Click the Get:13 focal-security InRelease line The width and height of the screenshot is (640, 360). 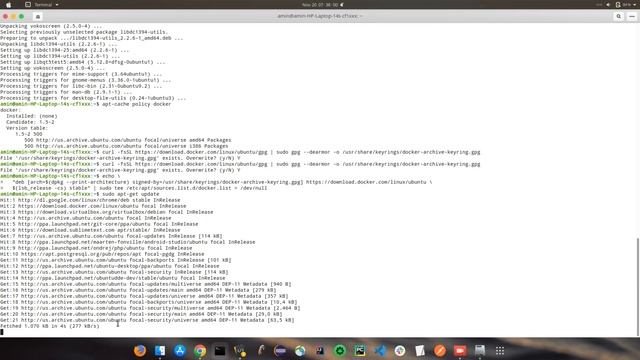114,272
